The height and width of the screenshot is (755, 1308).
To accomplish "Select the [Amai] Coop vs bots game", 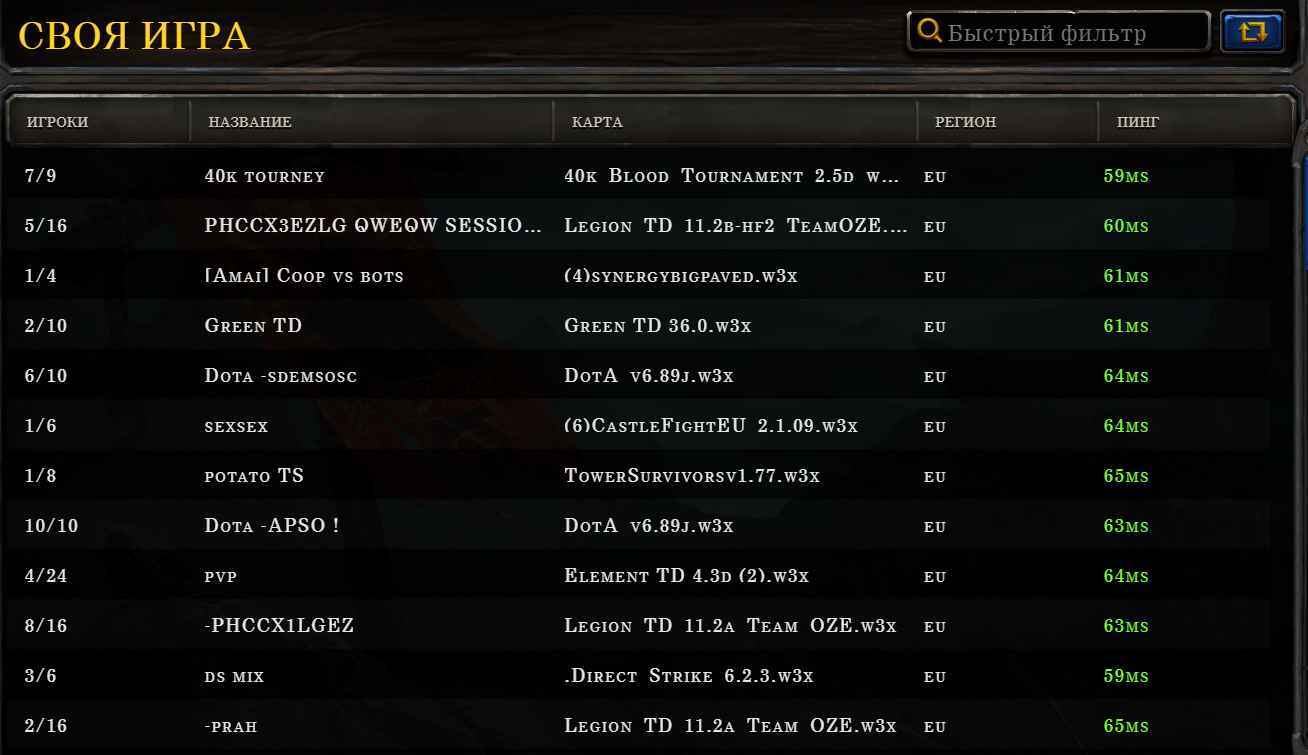I will (639, 275).
